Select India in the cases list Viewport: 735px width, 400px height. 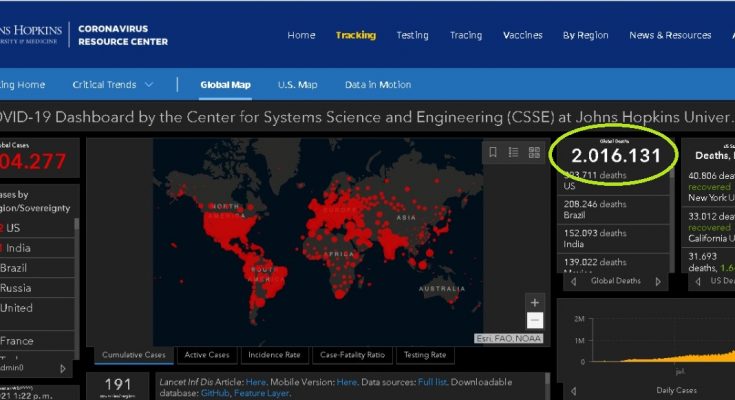(x=37, y=248)
